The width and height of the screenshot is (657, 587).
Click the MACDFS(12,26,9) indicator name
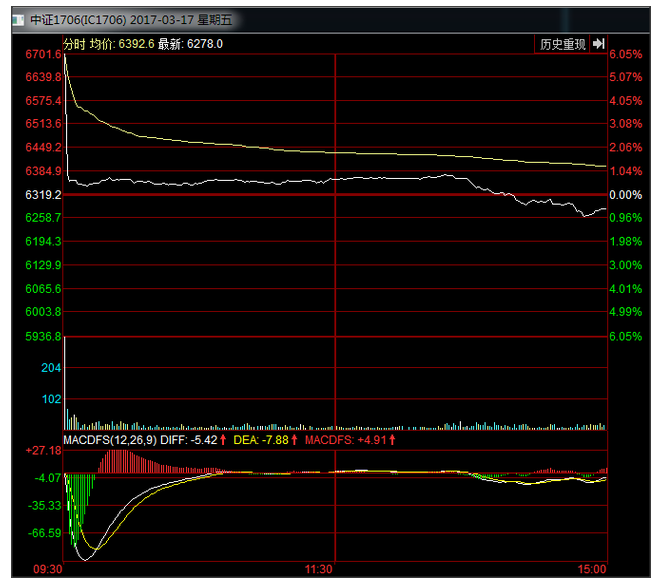pos(110,440)
